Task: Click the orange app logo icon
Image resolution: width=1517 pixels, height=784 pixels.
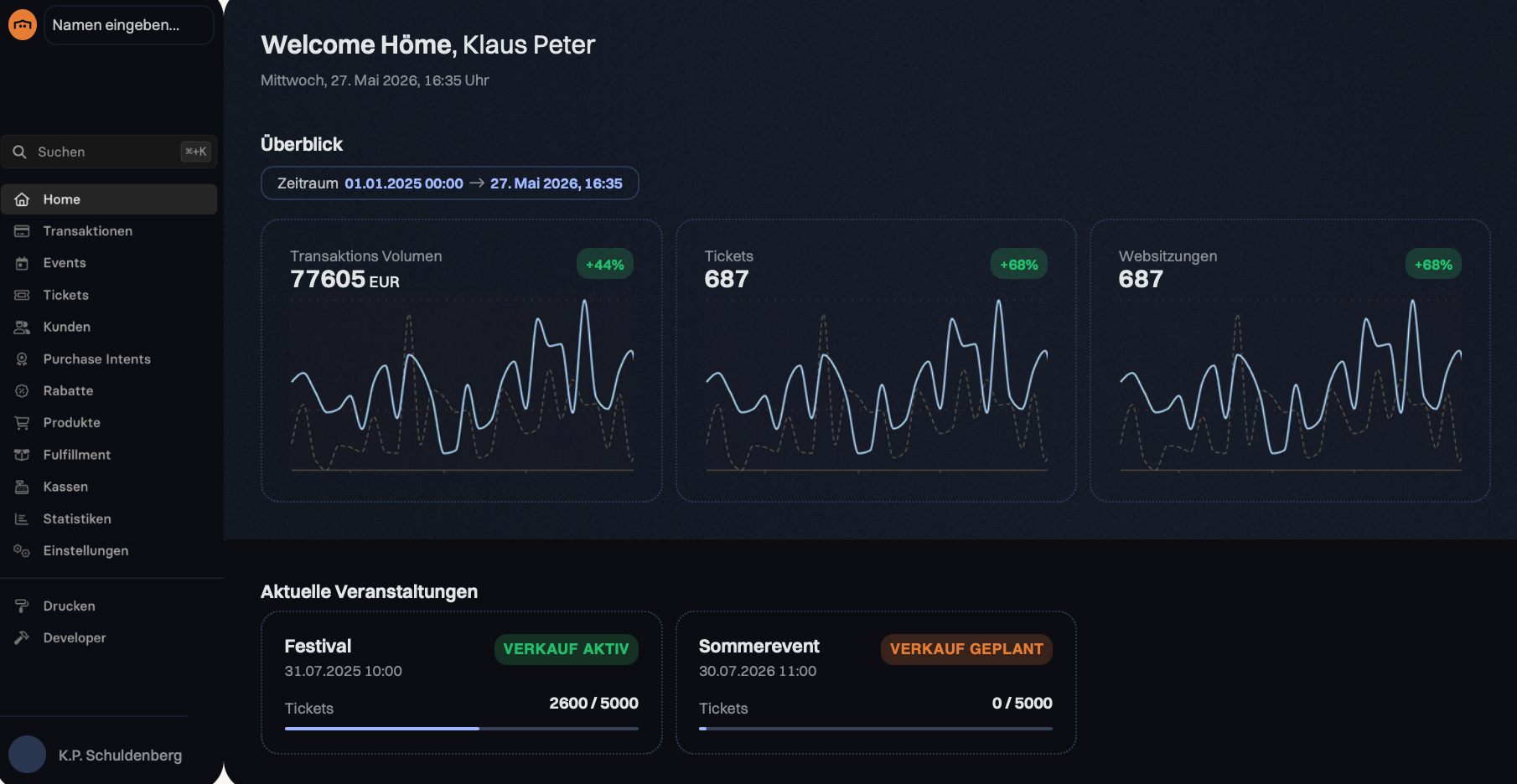Action: pos(23,24)
